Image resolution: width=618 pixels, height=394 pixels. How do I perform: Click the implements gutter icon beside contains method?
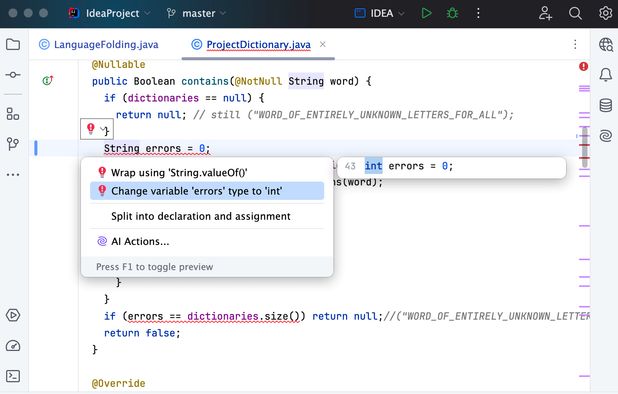(48, 81)
